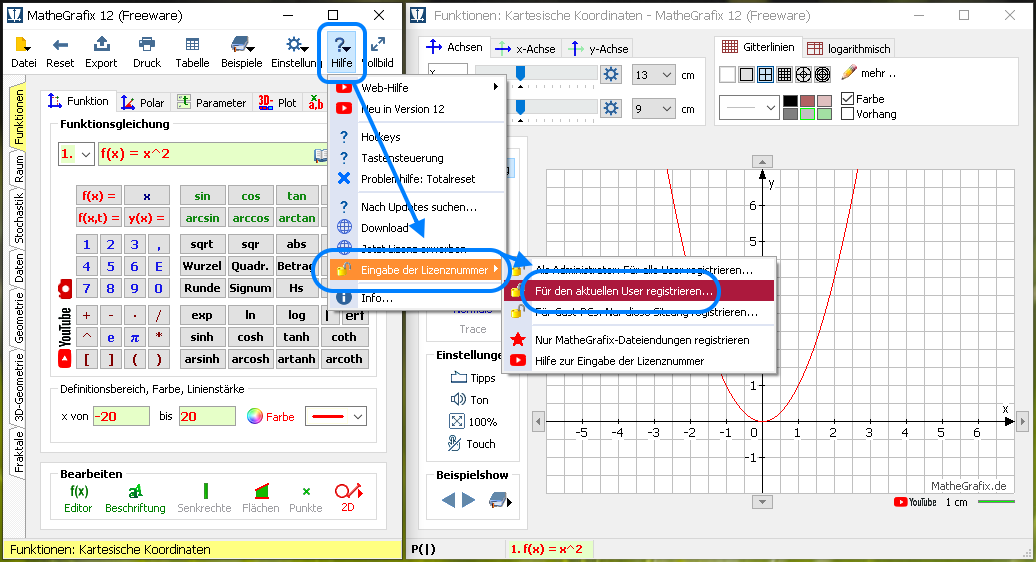1036x562 pixels.
Task: Switch to the Polar tab
Action: tap(143, 102)
